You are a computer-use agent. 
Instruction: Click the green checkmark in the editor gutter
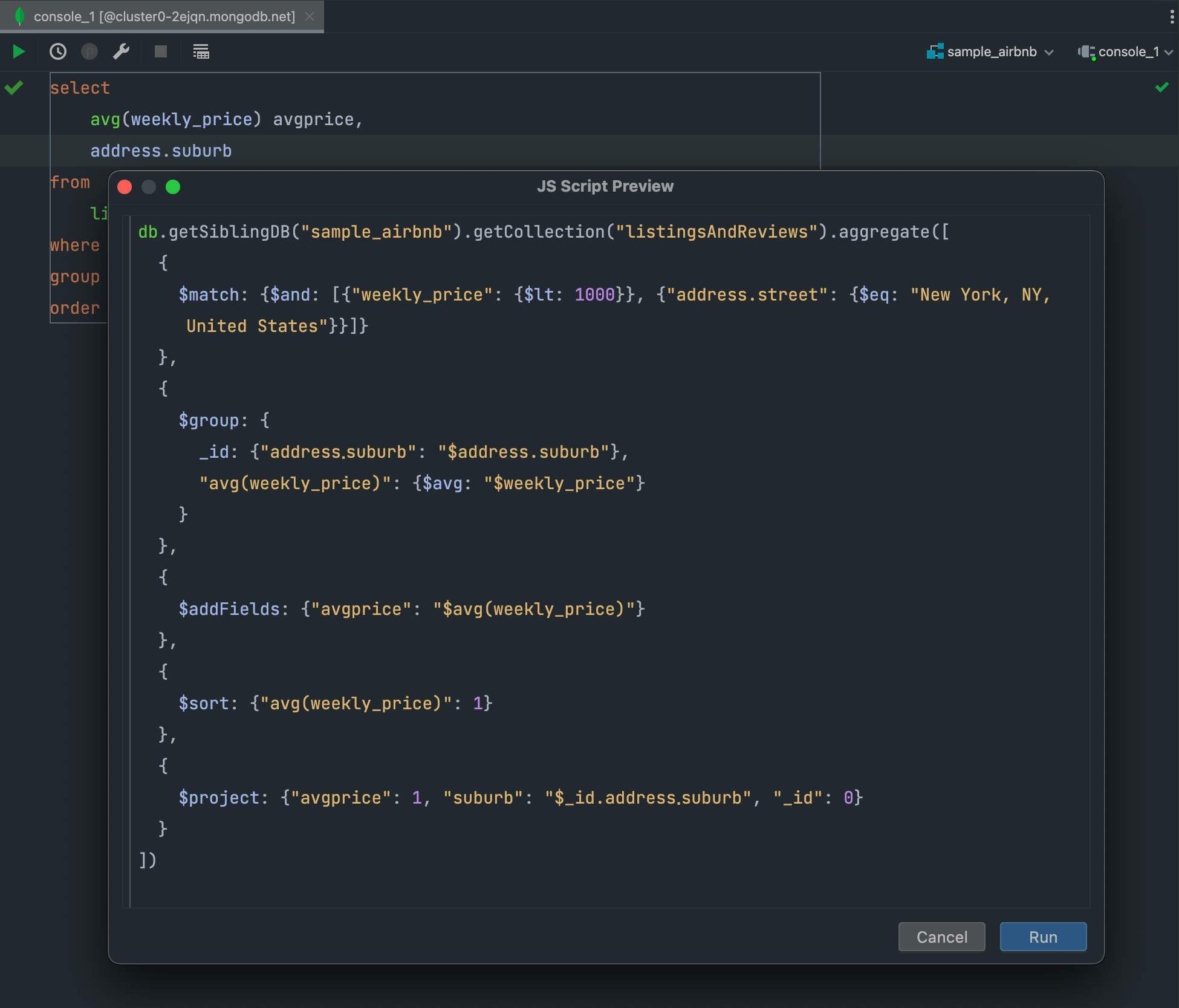13,88
